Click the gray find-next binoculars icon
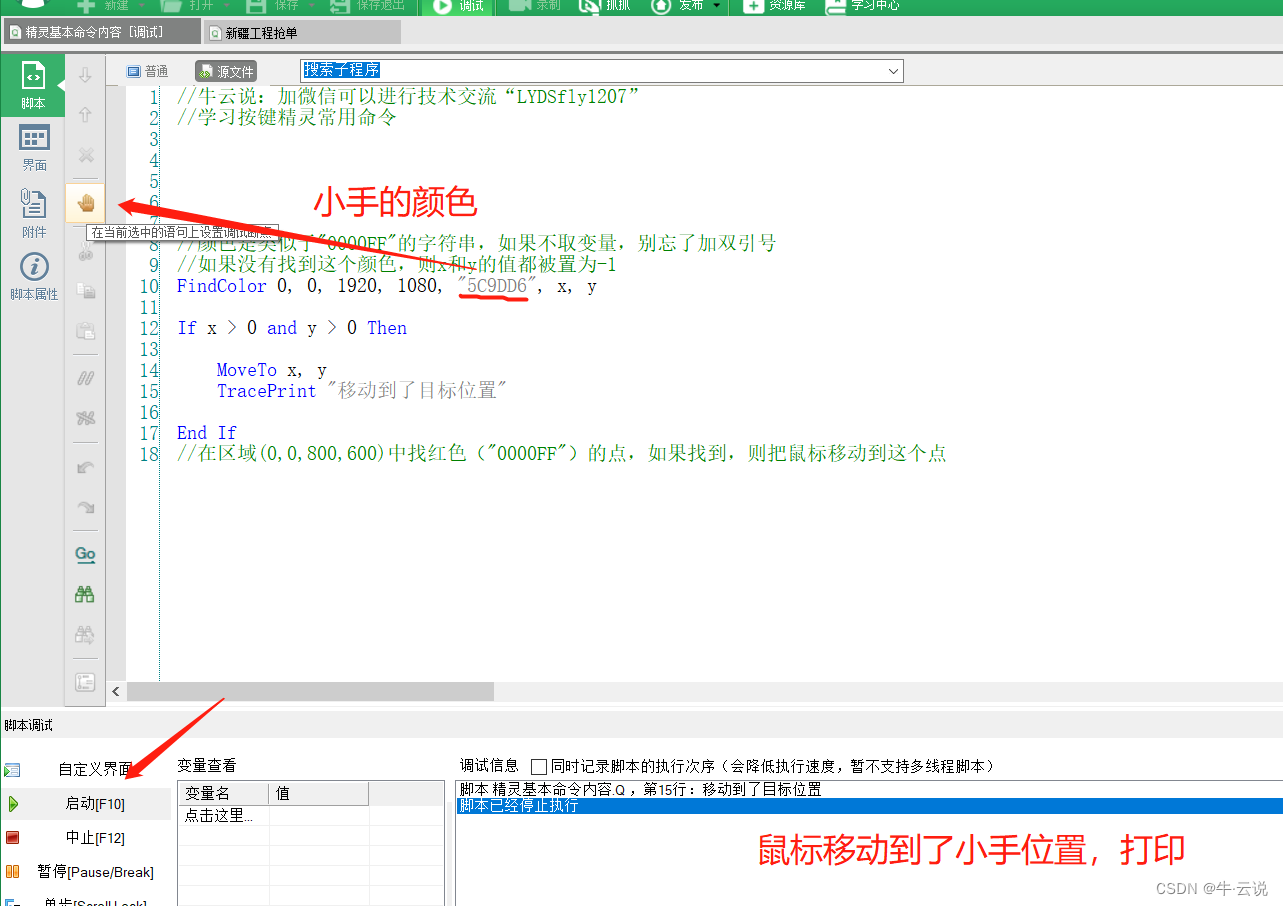The image size is (1283, 906). click(86, 634)
